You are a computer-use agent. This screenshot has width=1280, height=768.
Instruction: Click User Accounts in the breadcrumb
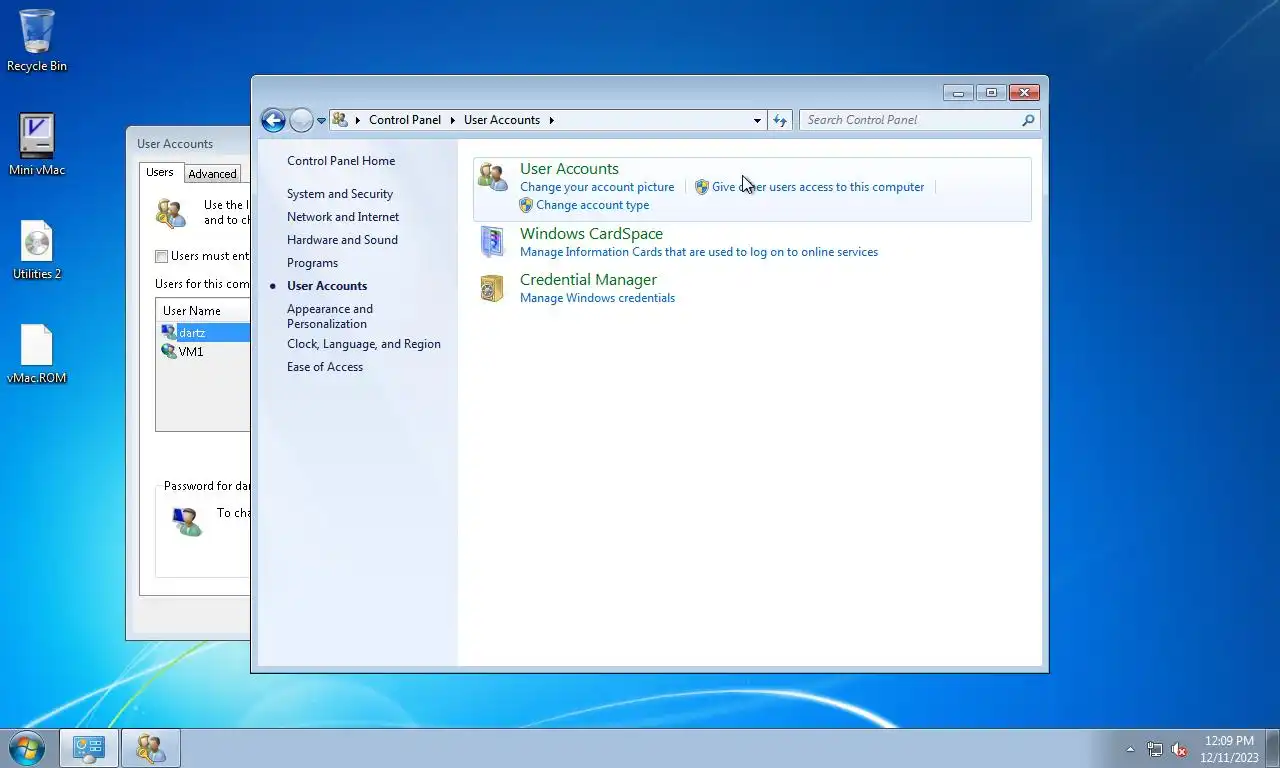[x=502, y=120]
